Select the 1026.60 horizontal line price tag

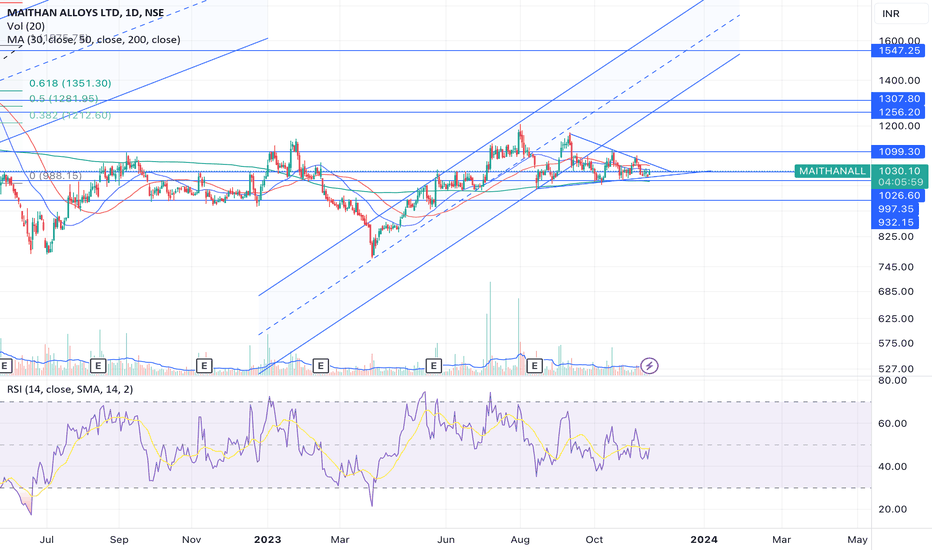[x=899, y=196]
